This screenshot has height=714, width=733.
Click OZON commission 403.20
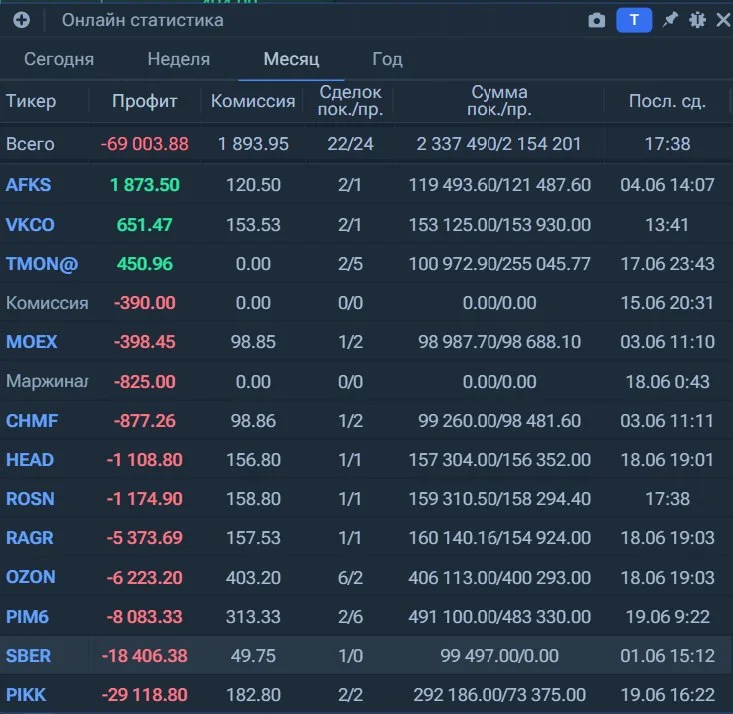[x=253, y=578]
